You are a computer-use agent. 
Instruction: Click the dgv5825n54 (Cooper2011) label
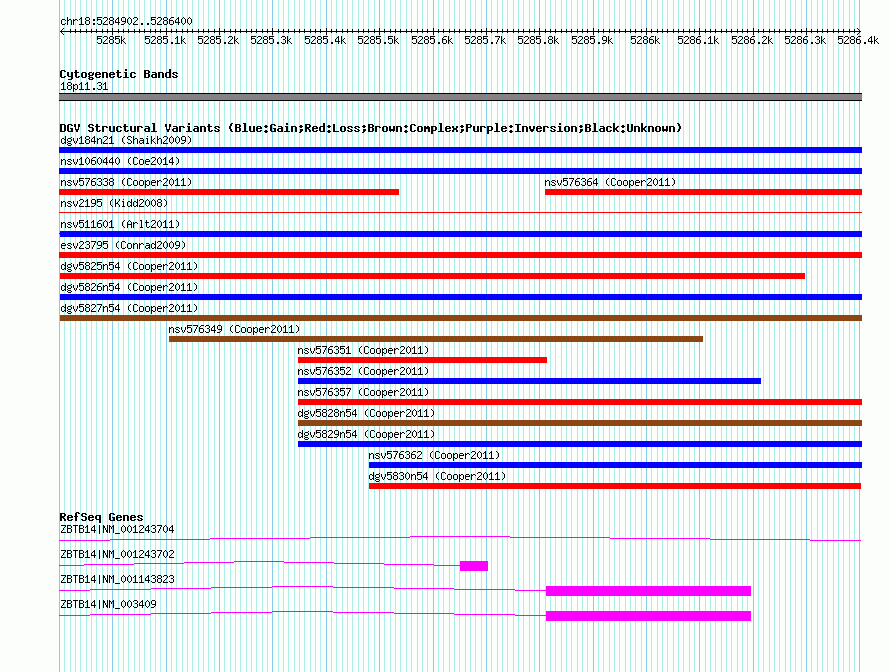[129, 266]
